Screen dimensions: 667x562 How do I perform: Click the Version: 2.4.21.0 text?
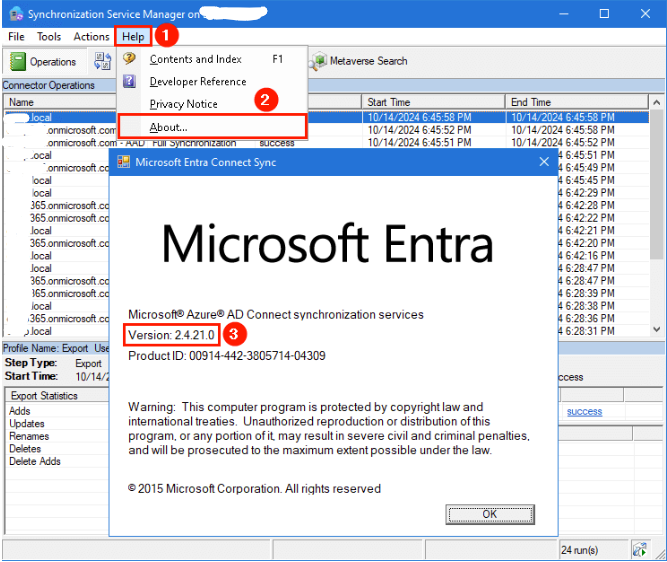(x=171, y=335)
